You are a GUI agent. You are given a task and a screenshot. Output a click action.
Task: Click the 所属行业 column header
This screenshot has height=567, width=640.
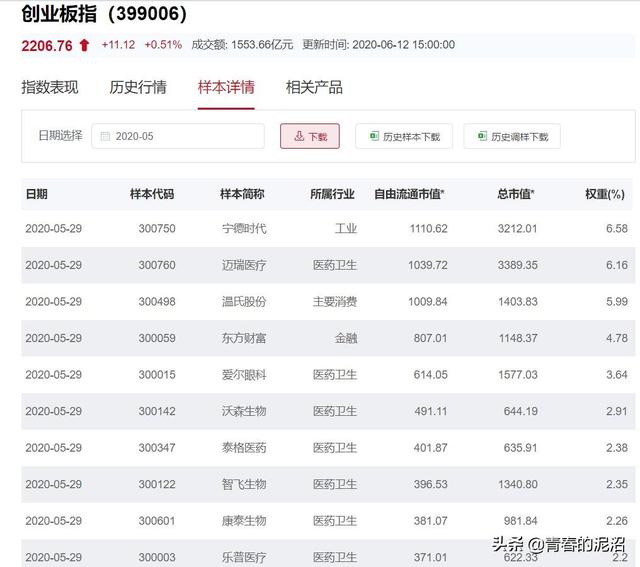332,194
